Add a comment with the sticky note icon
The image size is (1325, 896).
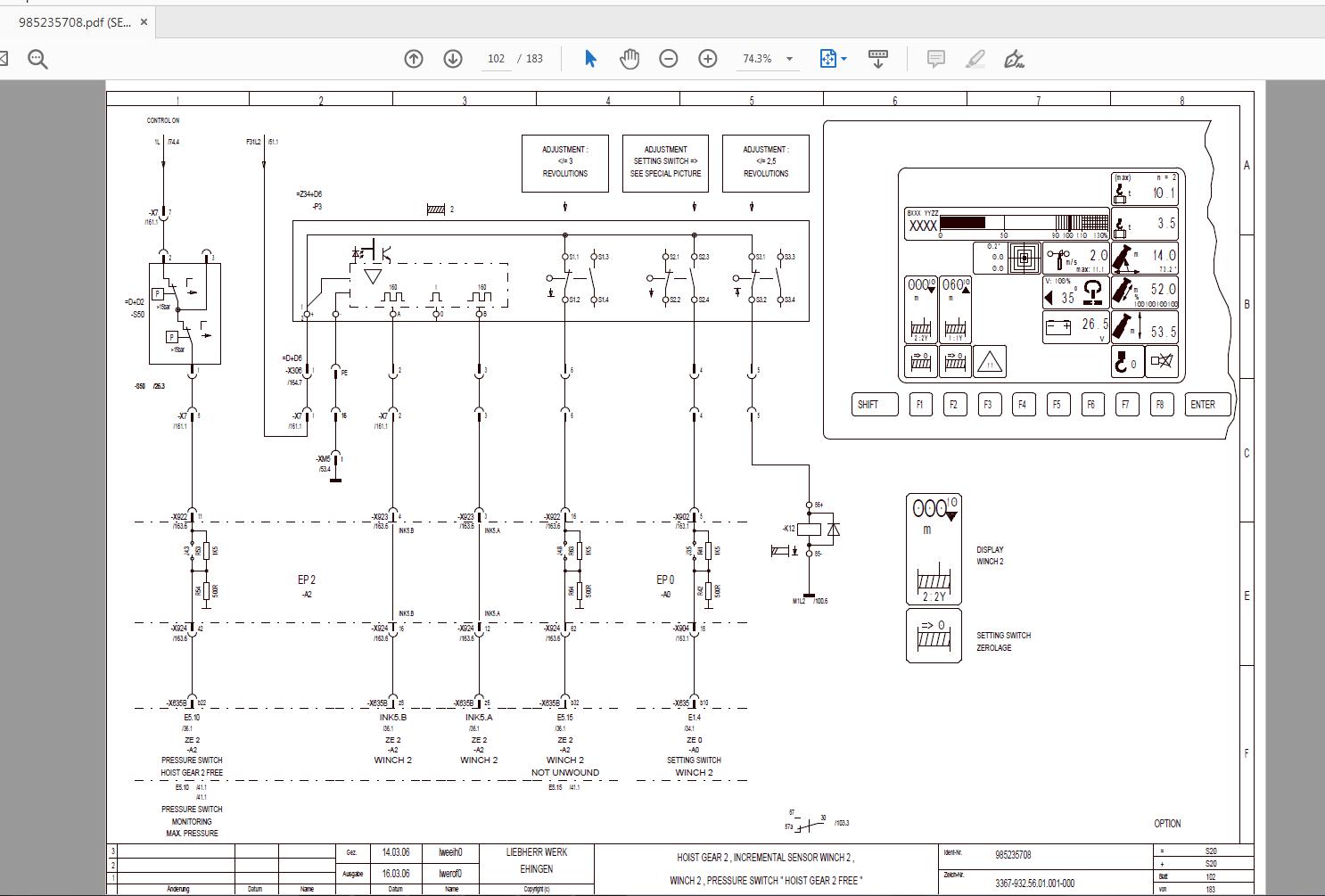tap(935, 59)
